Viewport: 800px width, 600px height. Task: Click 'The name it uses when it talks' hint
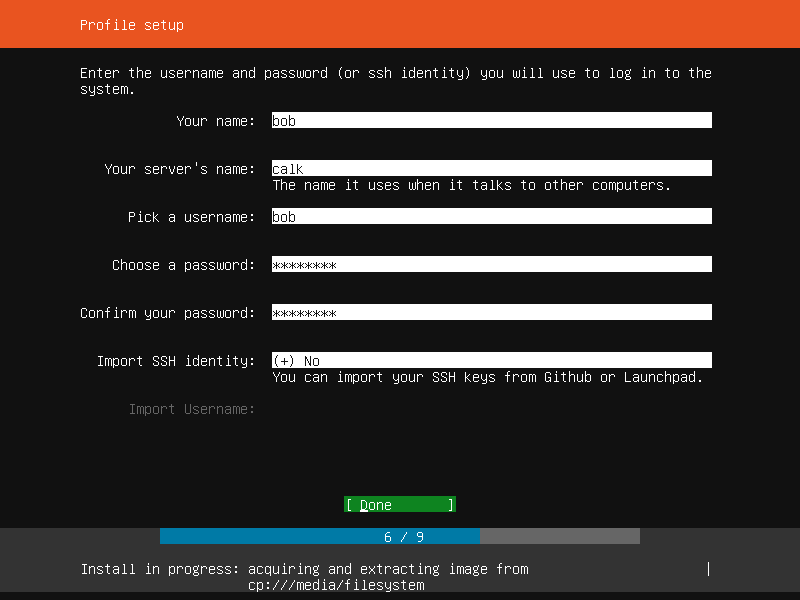point(471,185)
